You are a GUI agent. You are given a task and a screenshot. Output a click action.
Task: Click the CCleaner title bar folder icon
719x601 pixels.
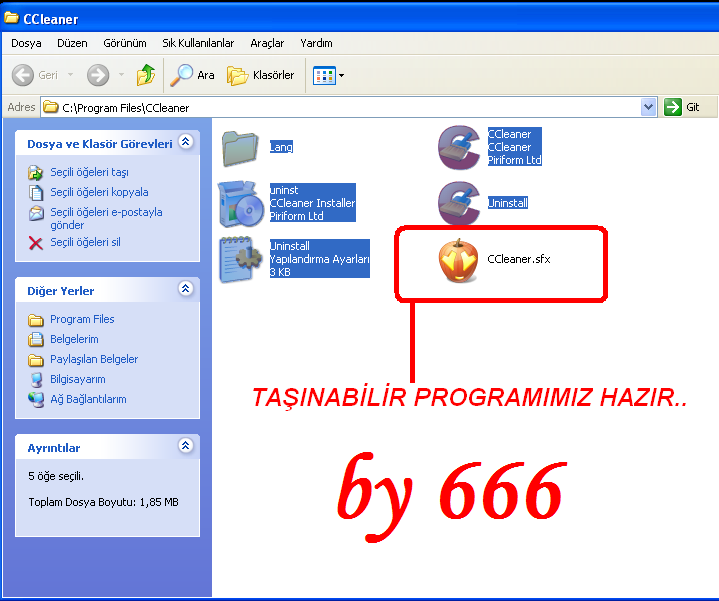tap(11, 18)
